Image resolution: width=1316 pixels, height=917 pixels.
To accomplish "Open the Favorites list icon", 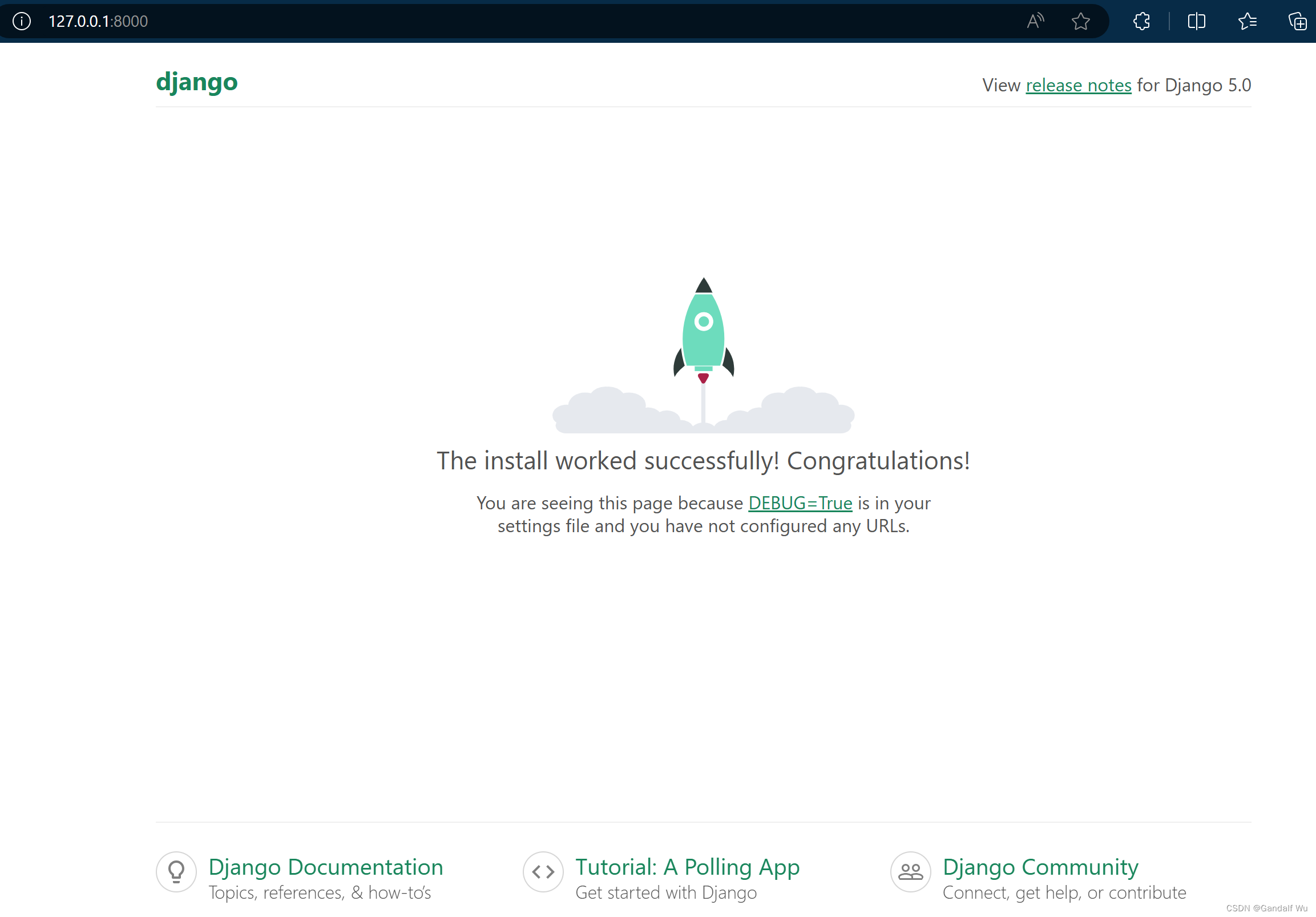I will [x=1246, y=21].
